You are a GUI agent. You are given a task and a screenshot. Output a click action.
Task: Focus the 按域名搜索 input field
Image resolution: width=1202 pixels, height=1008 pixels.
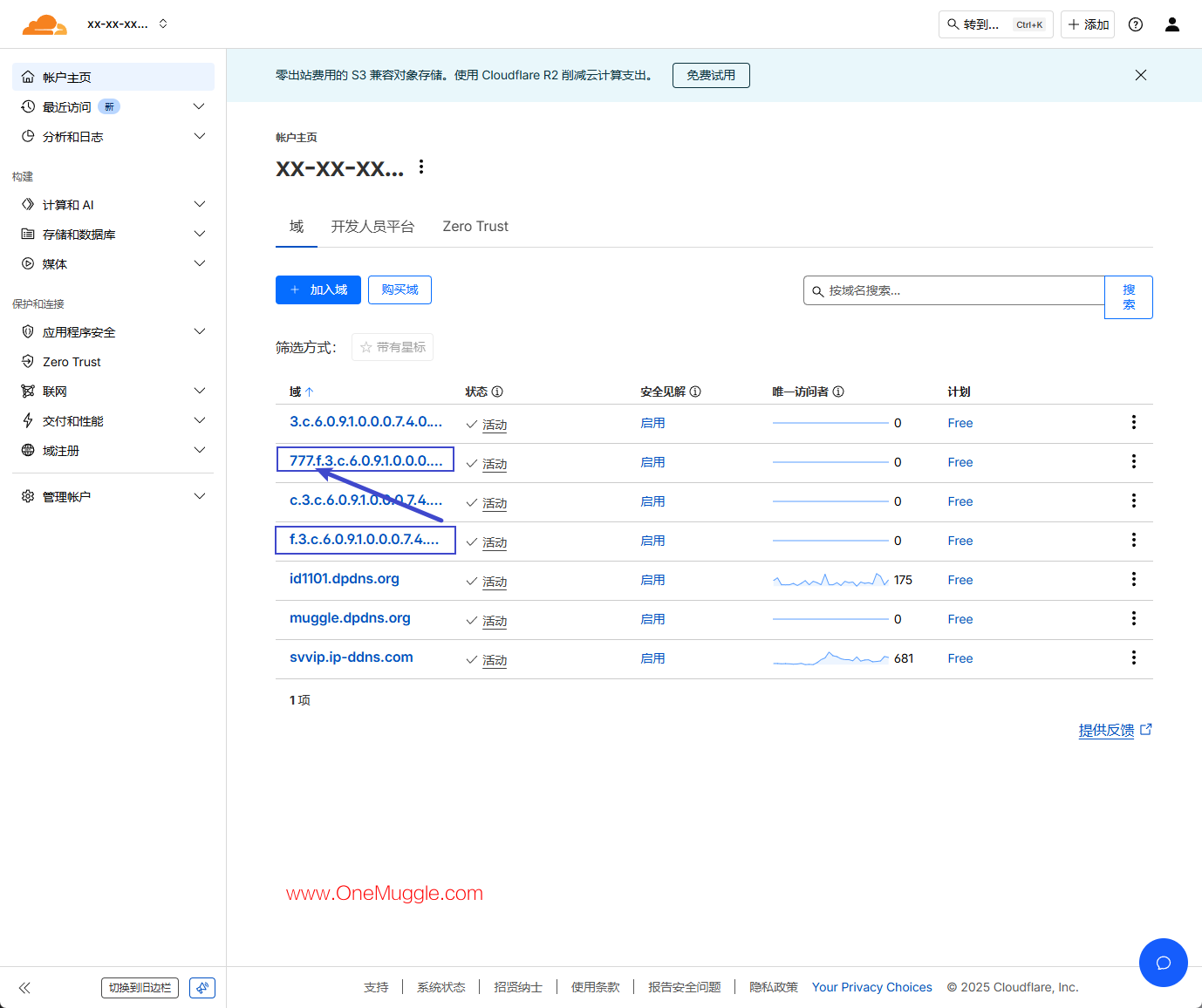pos(954,290)
